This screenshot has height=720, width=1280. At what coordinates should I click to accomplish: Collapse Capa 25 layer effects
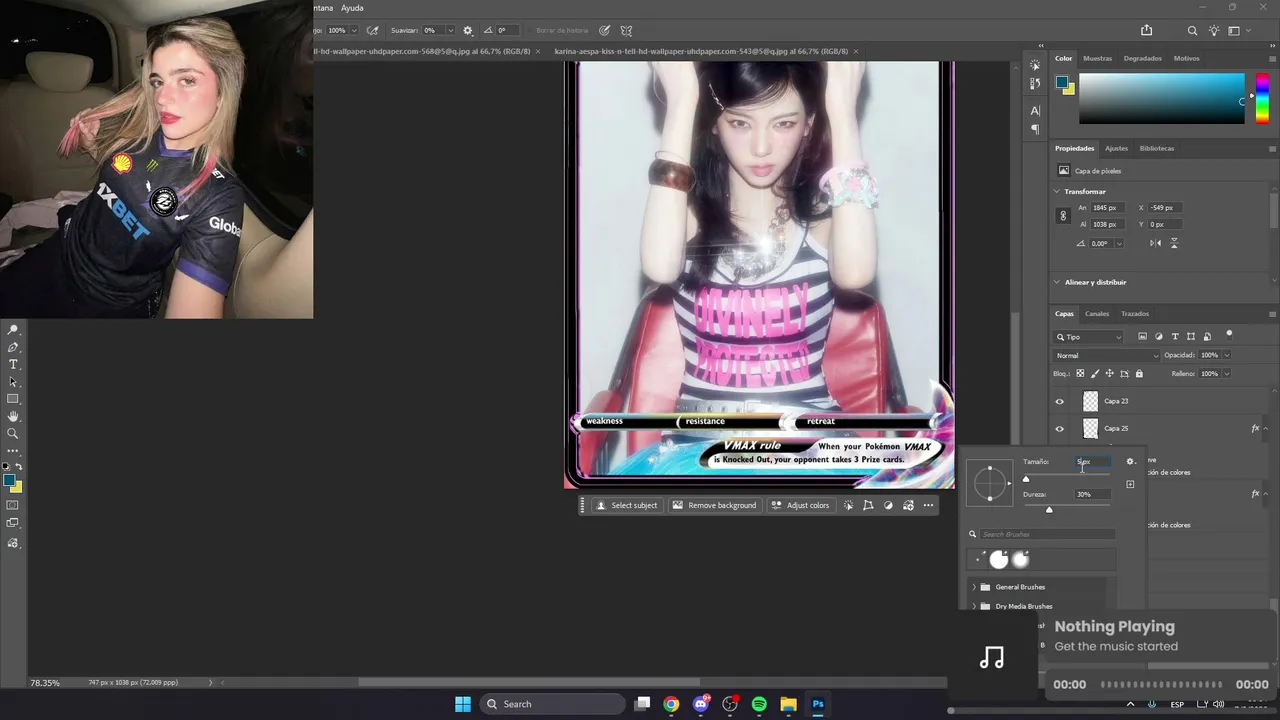pyautogui.click(x=1266, y=428)
